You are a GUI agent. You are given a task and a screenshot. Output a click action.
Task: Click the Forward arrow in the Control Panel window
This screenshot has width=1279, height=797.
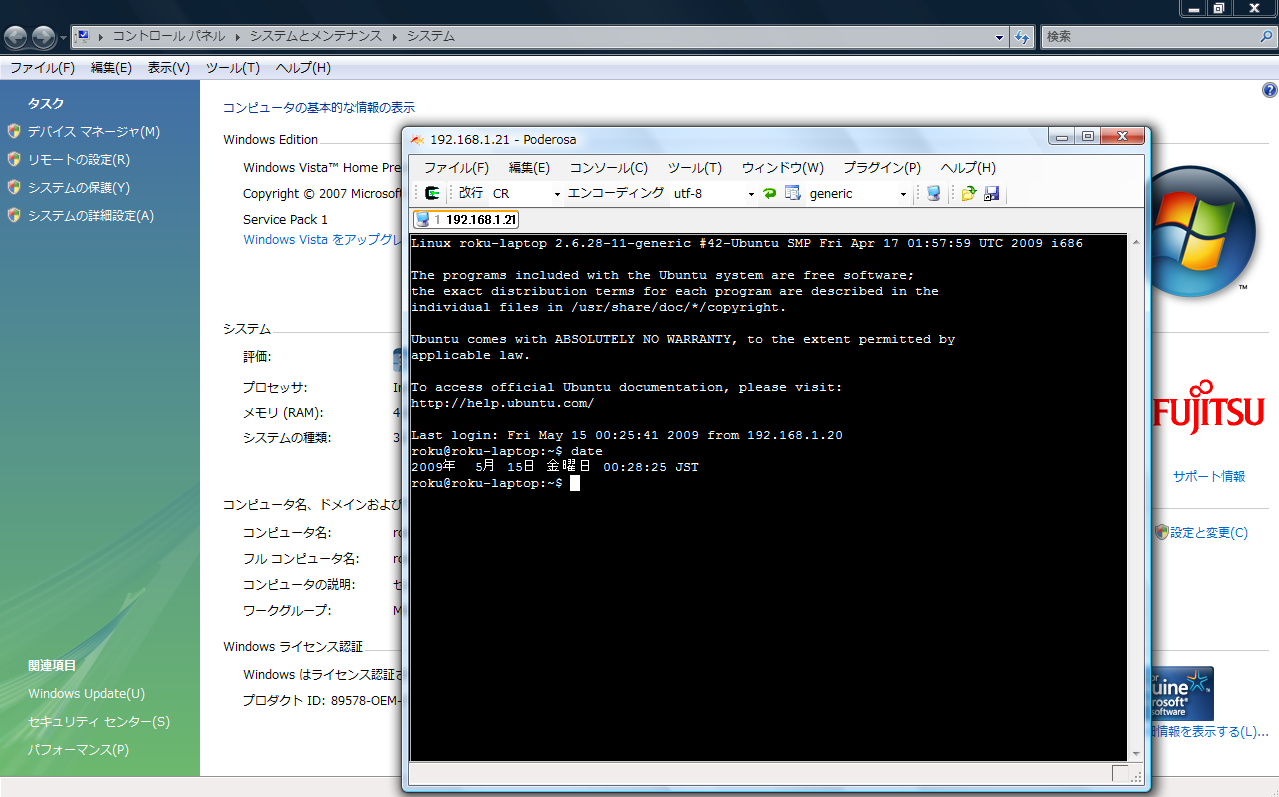click(44, 37)
